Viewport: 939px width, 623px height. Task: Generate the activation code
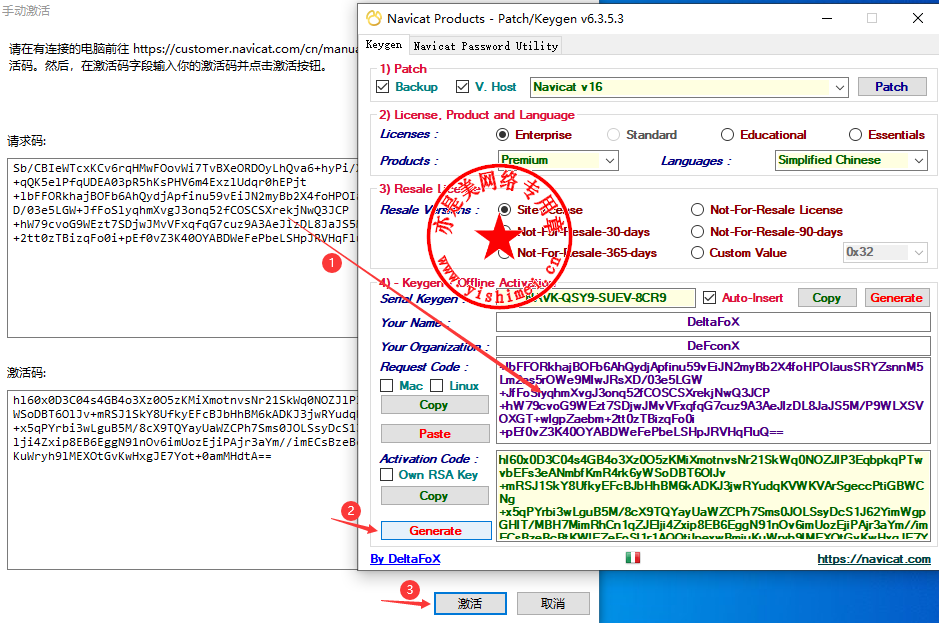[436, 531]
